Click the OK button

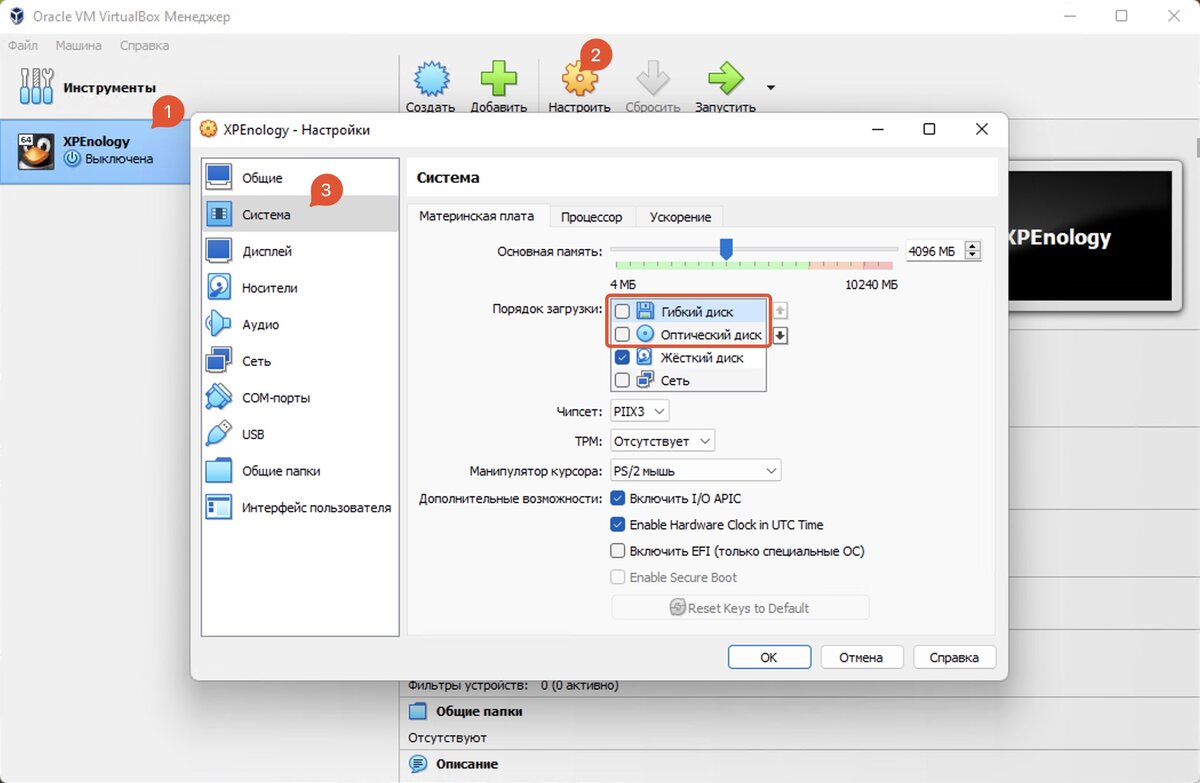click(769, 657)
